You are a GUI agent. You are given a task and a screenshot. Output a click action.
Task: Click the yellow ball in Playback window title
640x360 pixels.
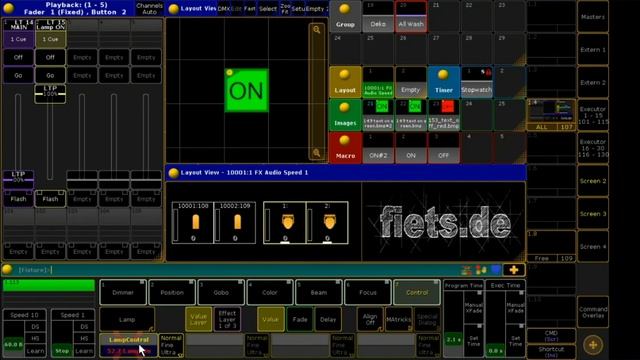click(x=8, y=8)
